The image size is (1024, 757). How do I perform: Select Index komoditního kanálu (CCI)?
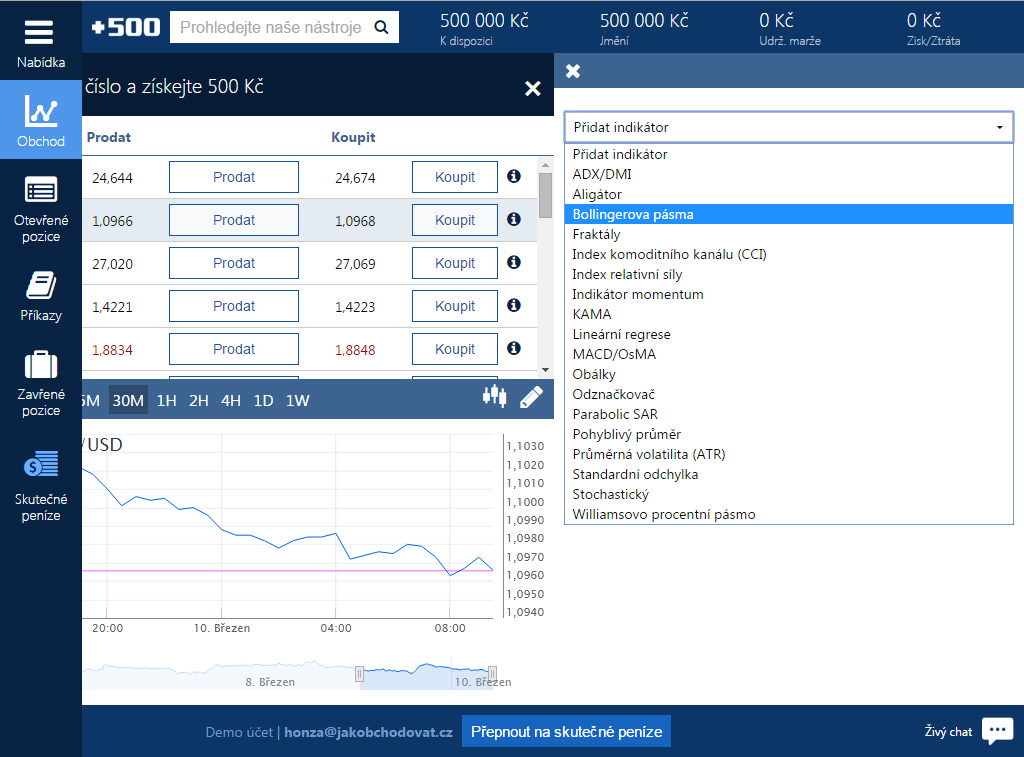(x=788, y=255)
